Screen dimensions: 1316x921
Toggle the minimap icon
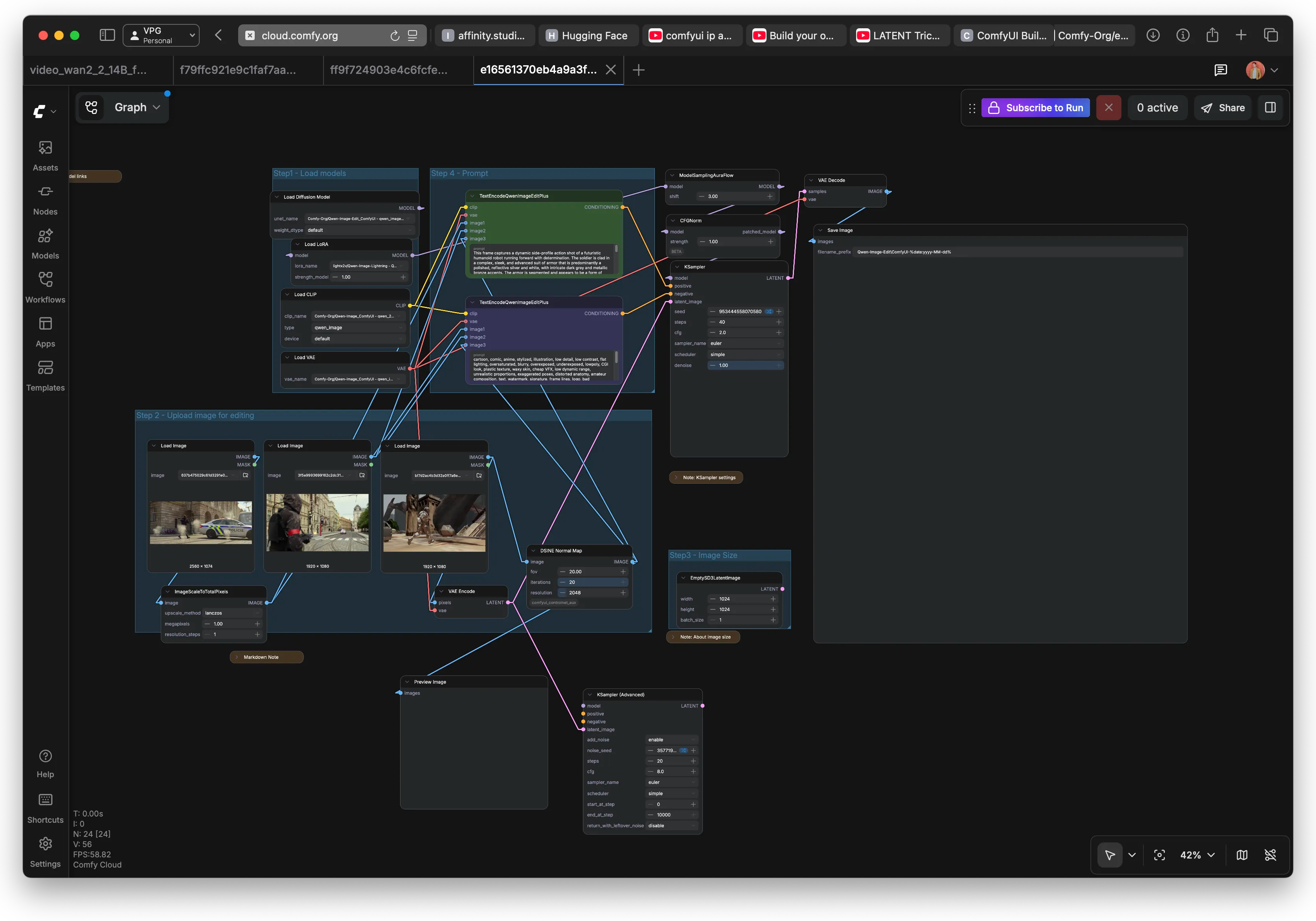coord(1241,855)
